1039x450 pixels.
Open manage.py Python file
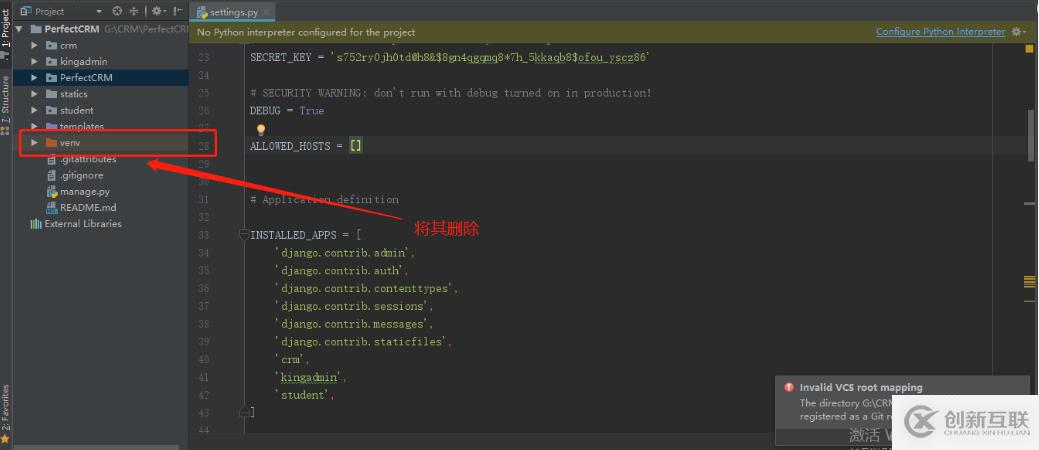click(x=78, y=192)
